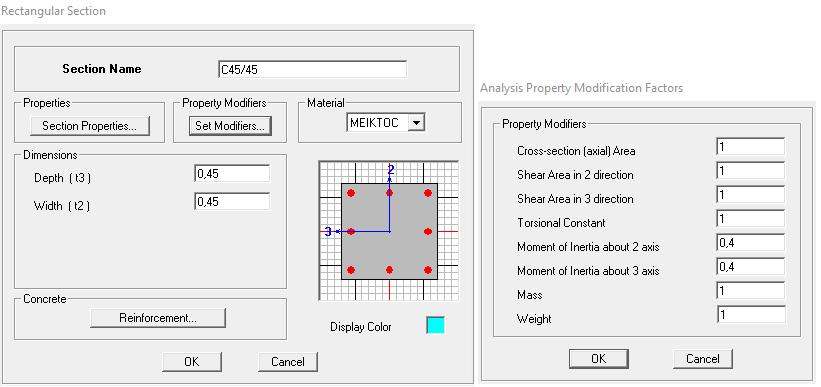Confirm Rectangular Section with OK
This screenshot has height=387, width=821.
[x=192, y=362]
